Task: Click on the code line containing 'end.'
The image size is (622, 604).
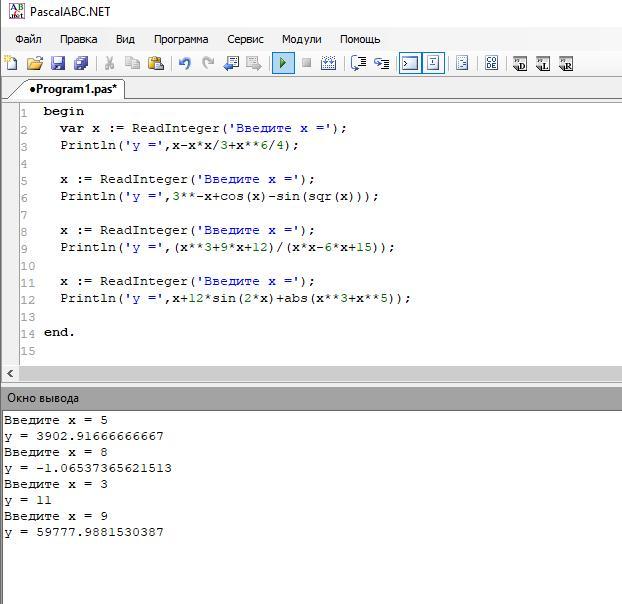Action: [x=59, y=332]
